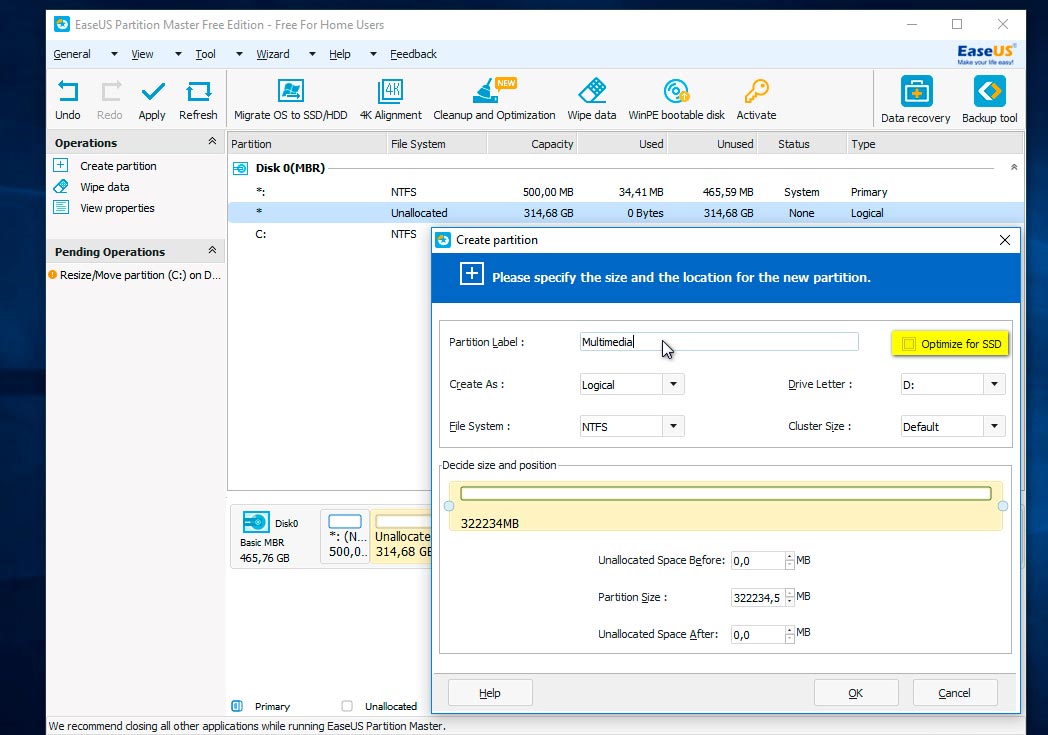Image resolution: width=1048 pixels, height=735 pixels.
Task: Click the Unallocated block in disk map
Action: 402,537
